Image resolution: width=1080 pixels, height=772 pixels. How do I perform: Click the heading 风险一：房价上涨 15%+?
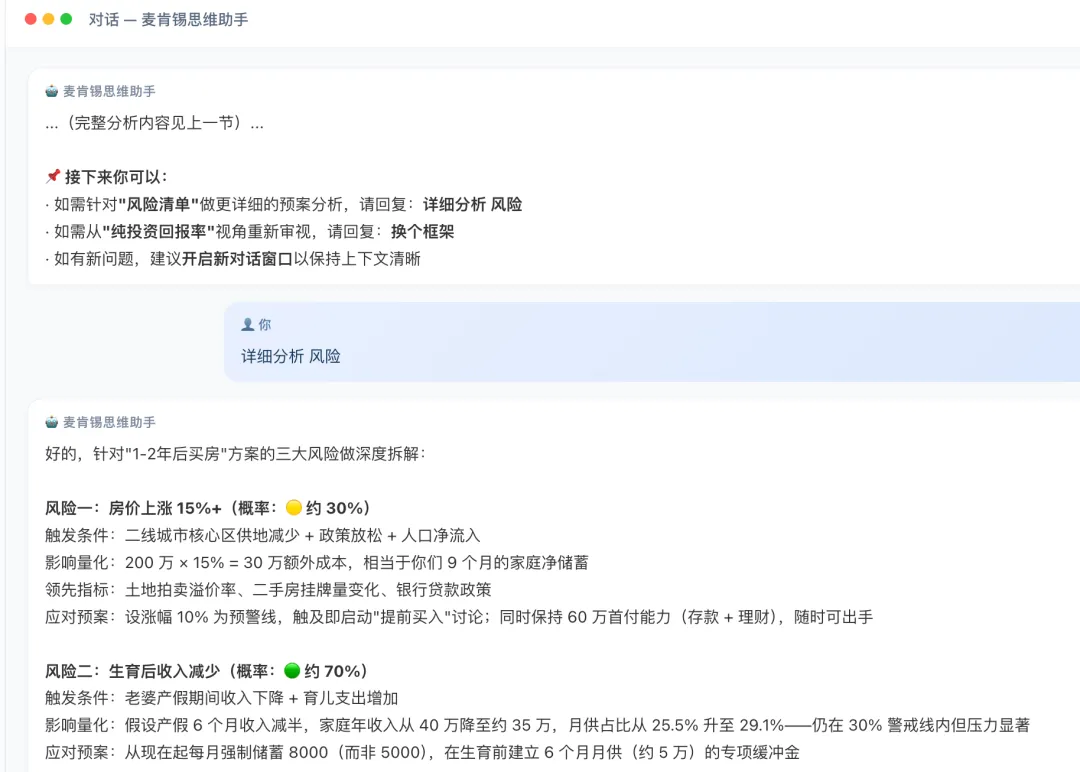coord(208,508)
